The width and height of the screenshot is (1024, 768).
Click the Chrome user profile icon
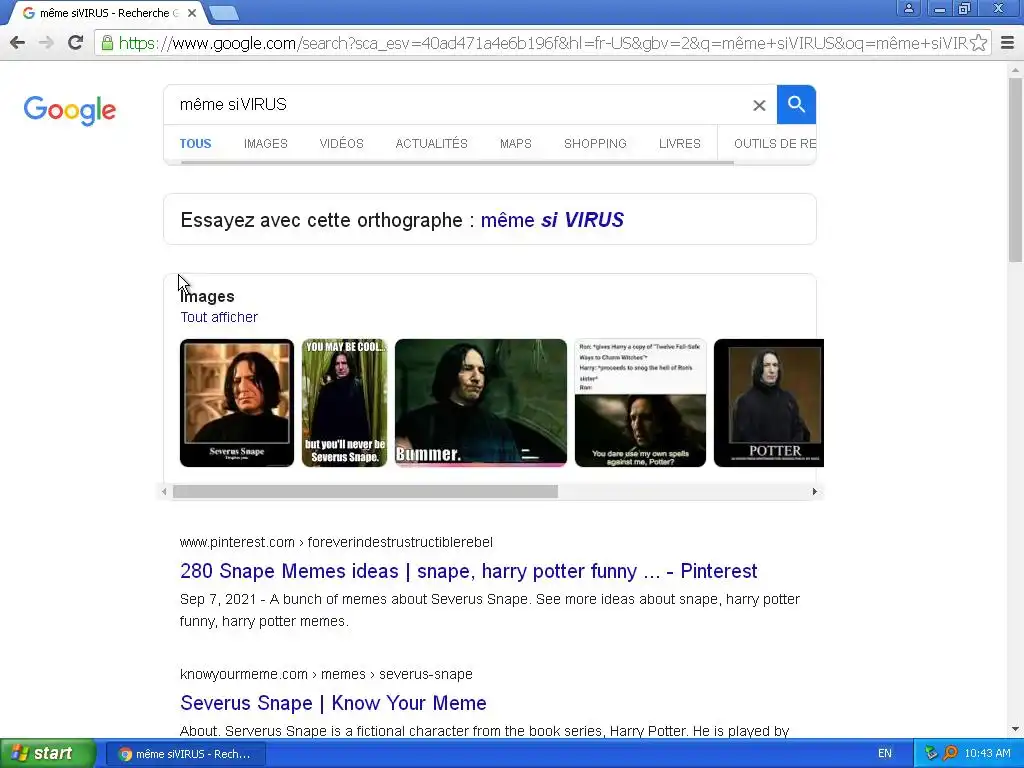(x=908, y=8)
